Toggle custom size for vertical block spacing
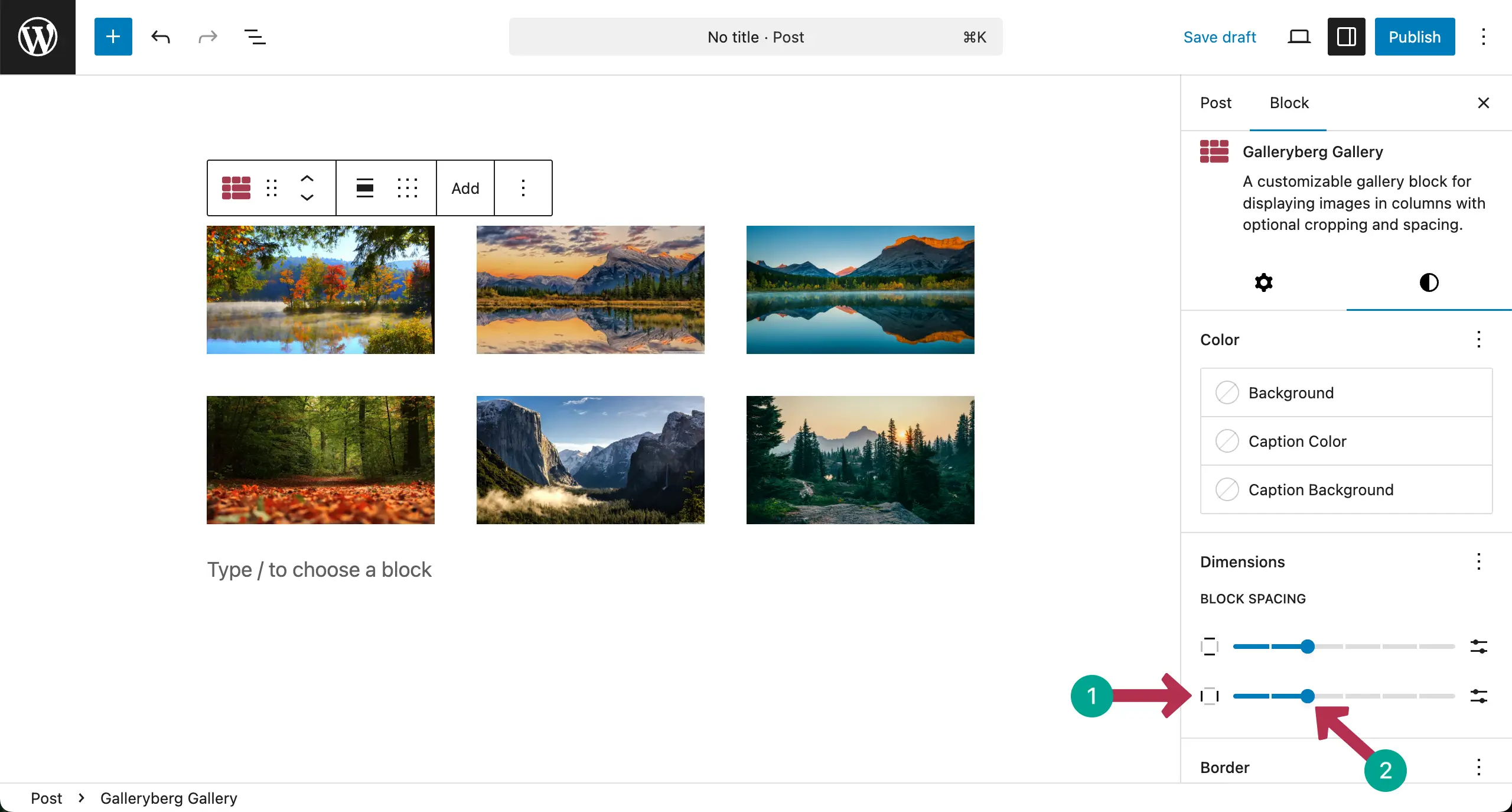 (1478, 647)
